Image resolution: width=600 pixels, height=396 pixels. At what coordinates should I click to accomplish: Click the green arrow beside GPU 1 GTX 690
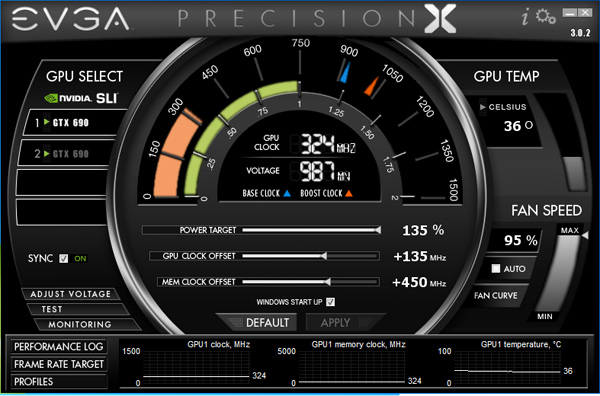coord(47,122)
